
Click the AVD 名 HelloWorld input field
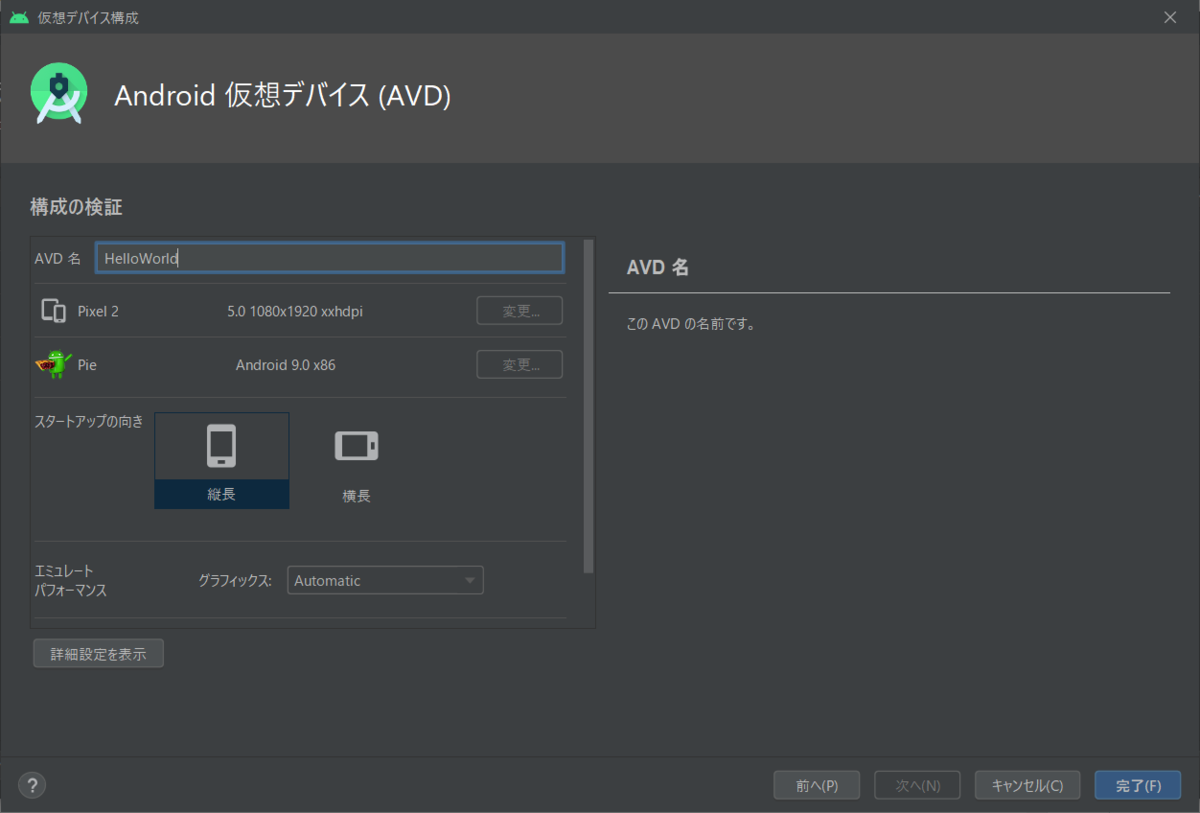pyautogui.click(x=330, y=258)
